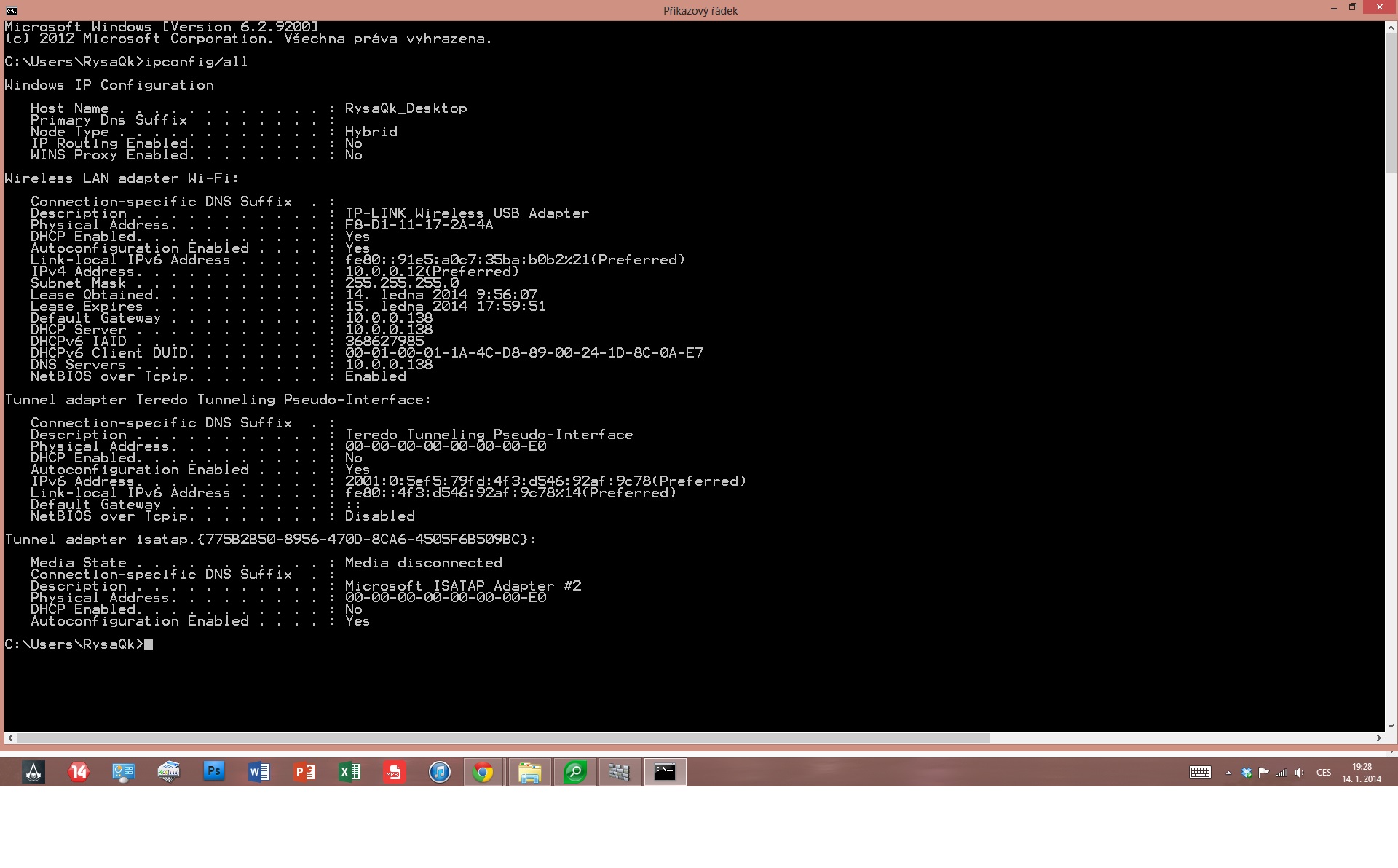Open Microsoft Word from the taskbar

(x=258, y=771)
